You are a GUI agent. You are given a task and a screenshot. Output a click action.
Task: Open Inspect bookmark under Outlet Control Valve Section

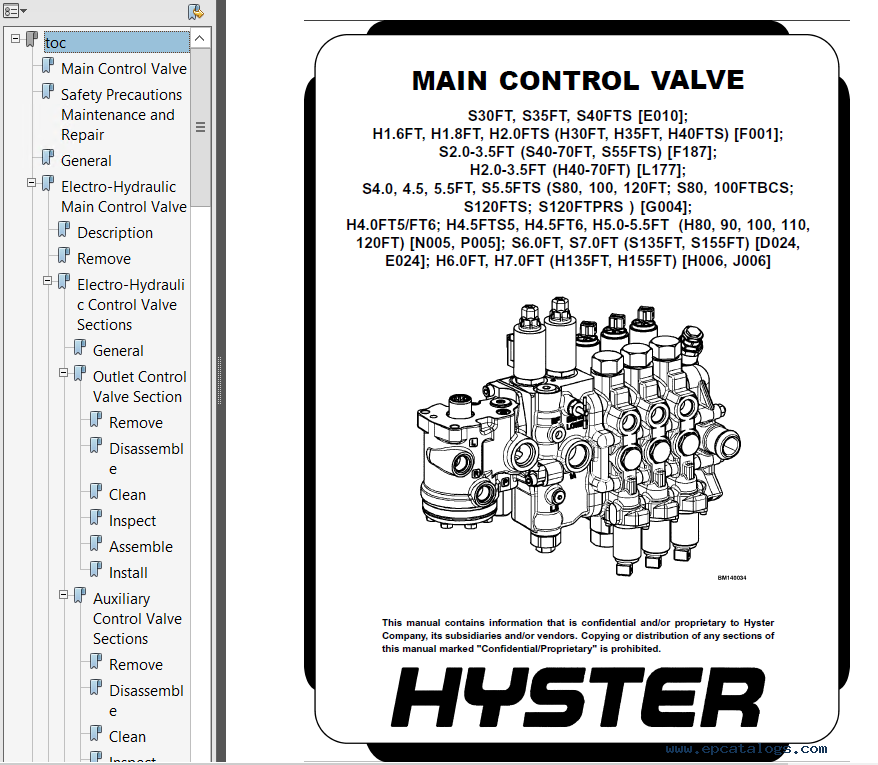point(132,521)
